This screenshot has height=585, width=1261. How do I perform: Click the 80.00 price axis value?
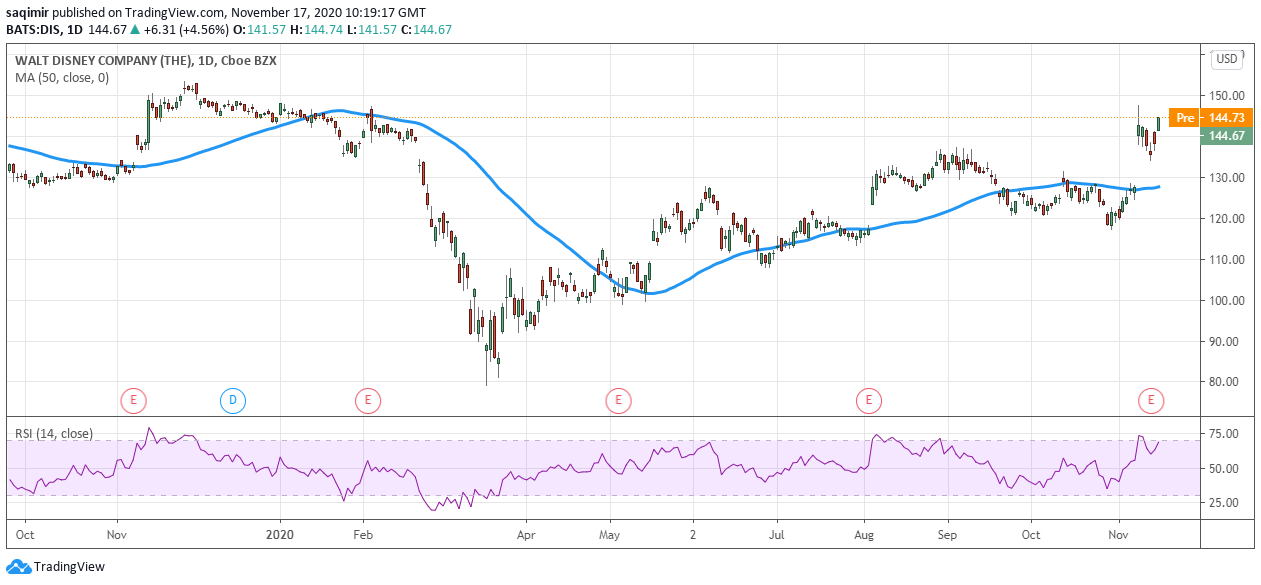pyautogui.click(x=1223, y=383)
